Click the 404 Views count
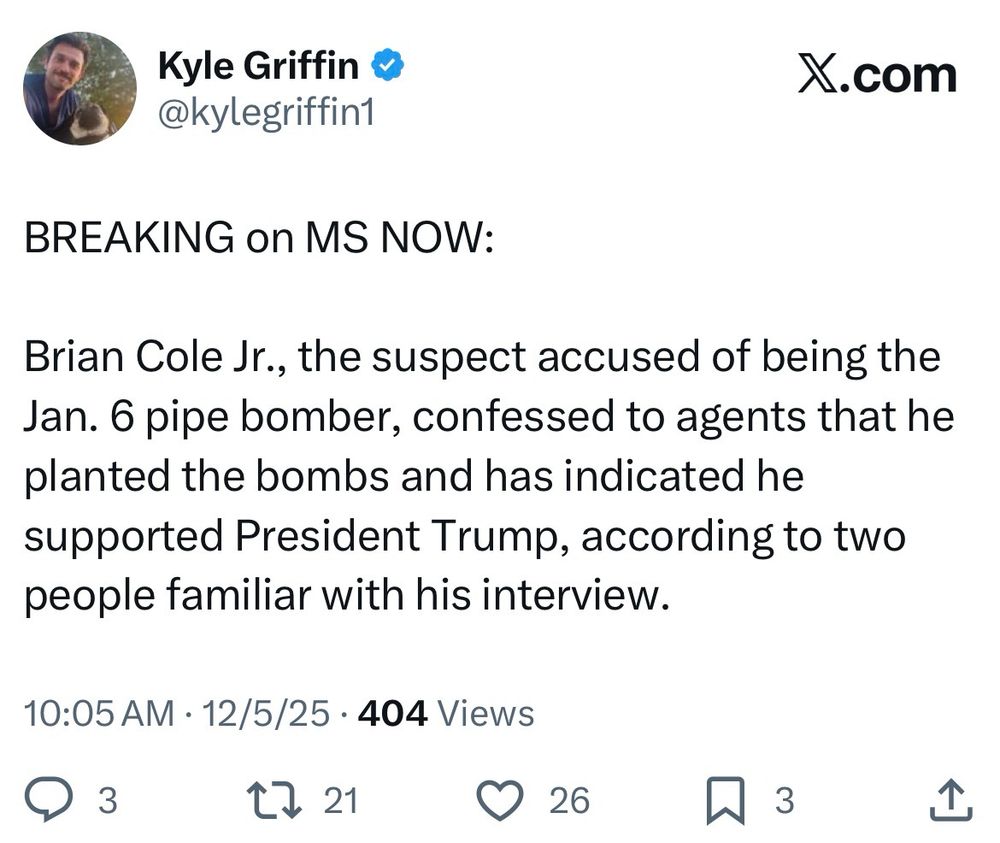This screenshot has height=843, width=1000. click(x=445, y=714)
